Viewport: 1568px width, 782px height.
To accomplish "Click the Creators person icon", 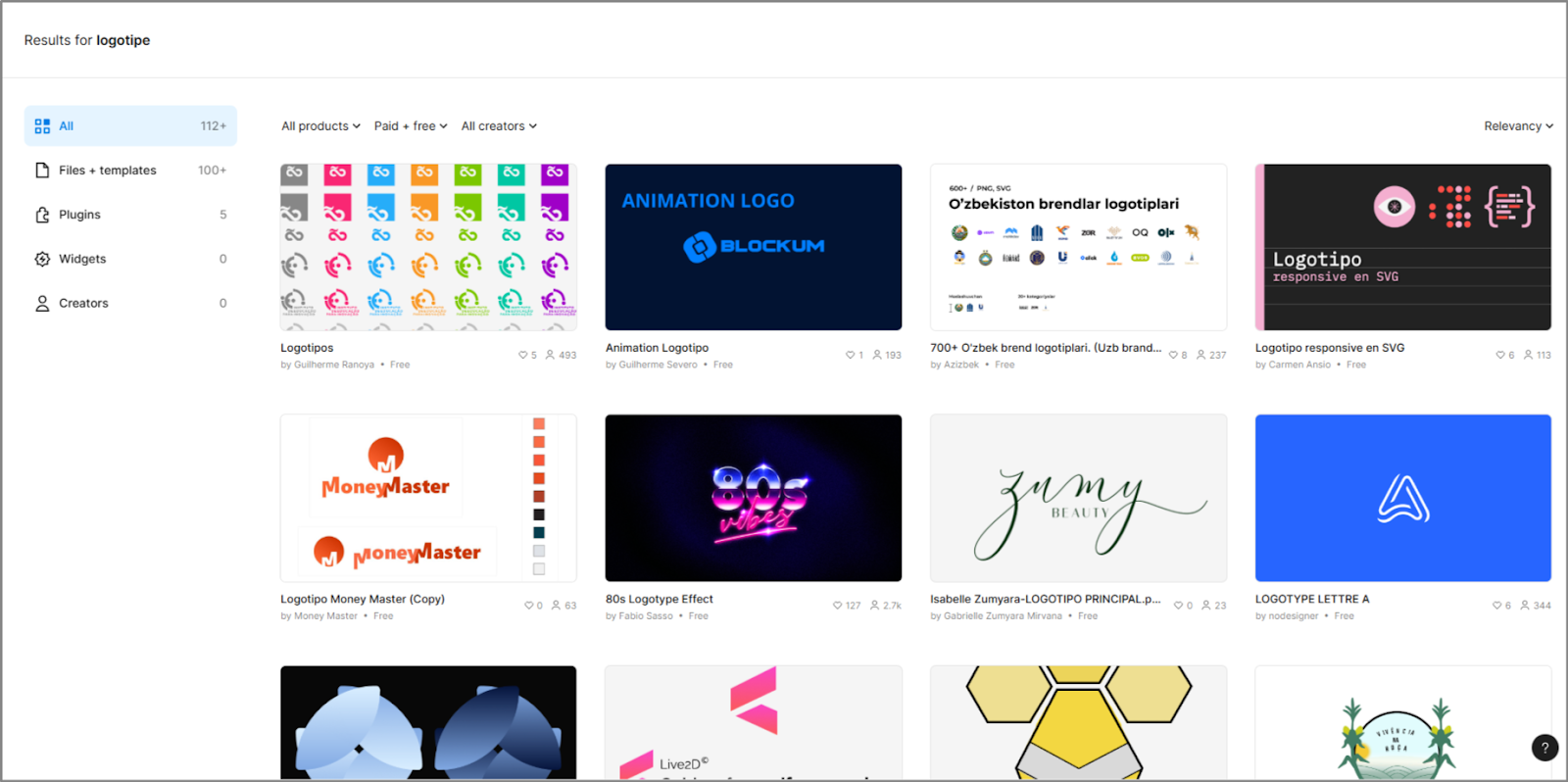I will click(42, 304).
